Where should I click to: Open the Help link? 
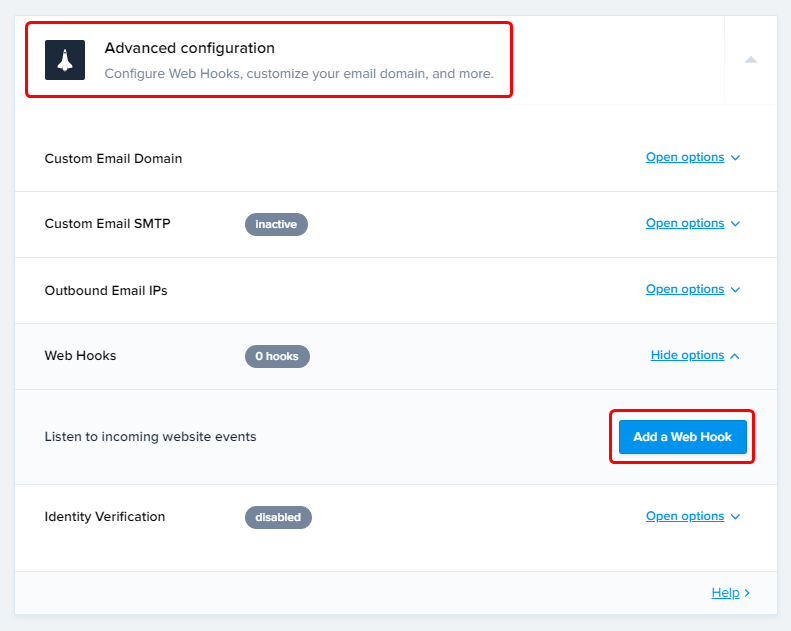(x=725, y=593)
